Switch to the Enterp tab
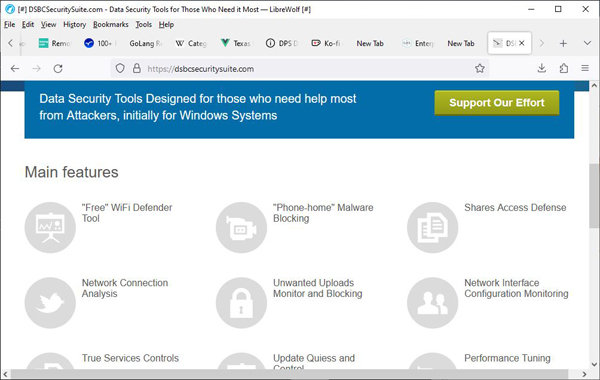Image resolution: width=600 pixels, height=380 pixels. 418,43
